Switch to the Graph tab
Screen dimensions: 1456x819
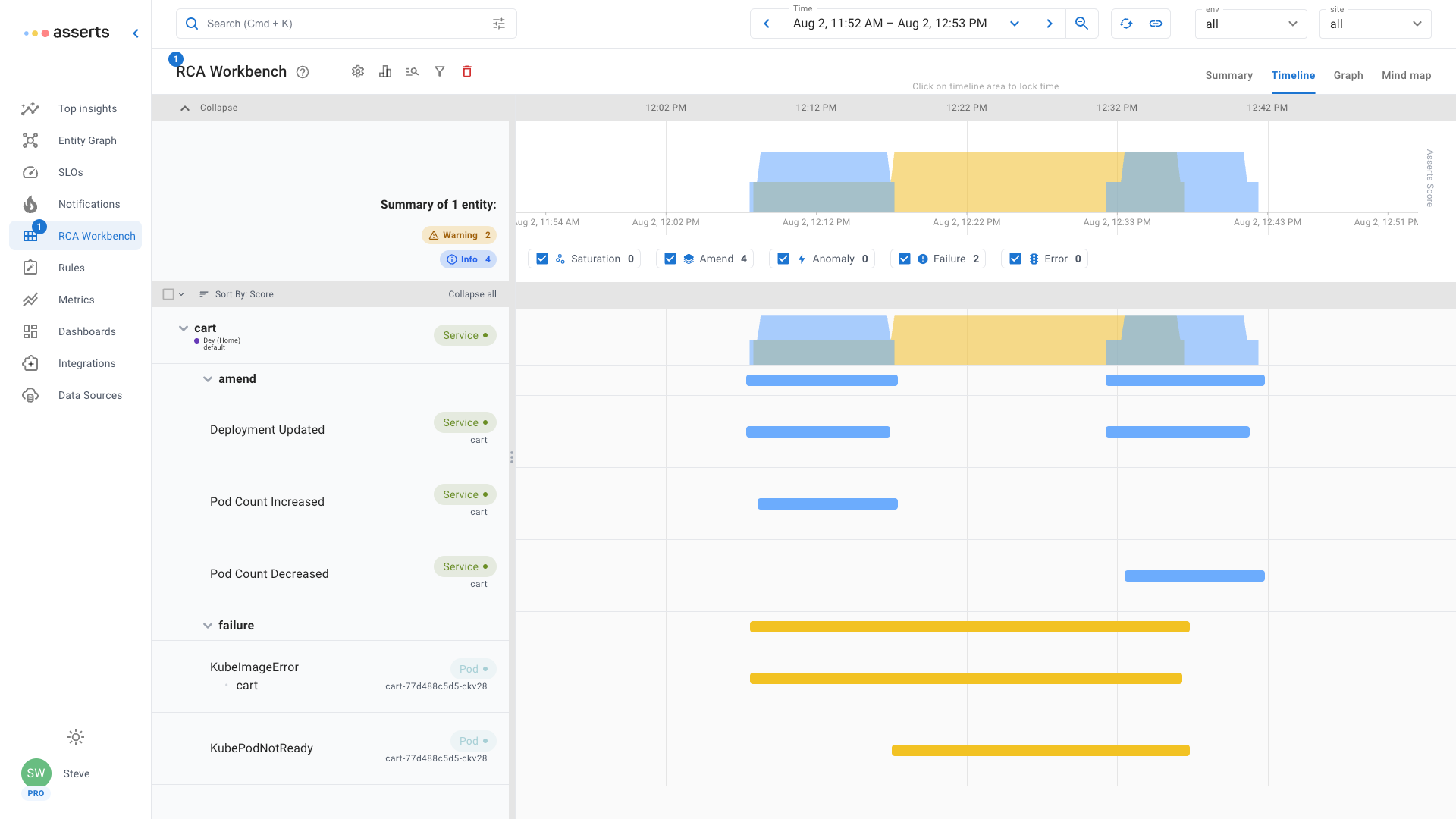coord(1348,75)
